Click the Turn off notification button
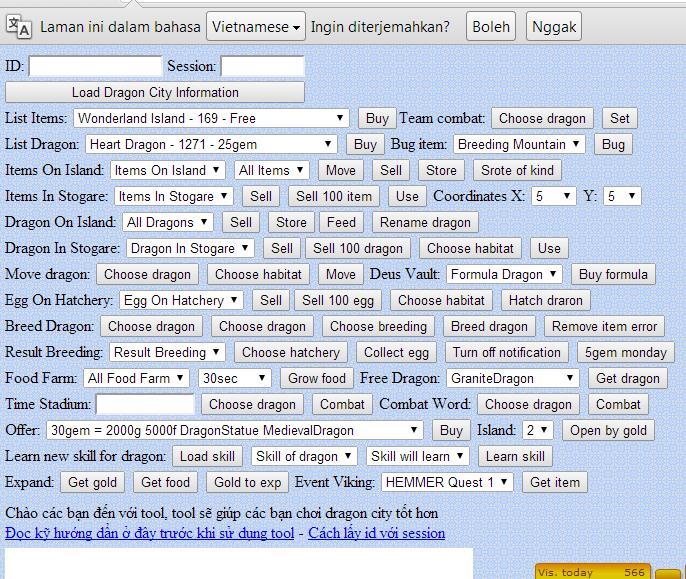 coord(507,352)
